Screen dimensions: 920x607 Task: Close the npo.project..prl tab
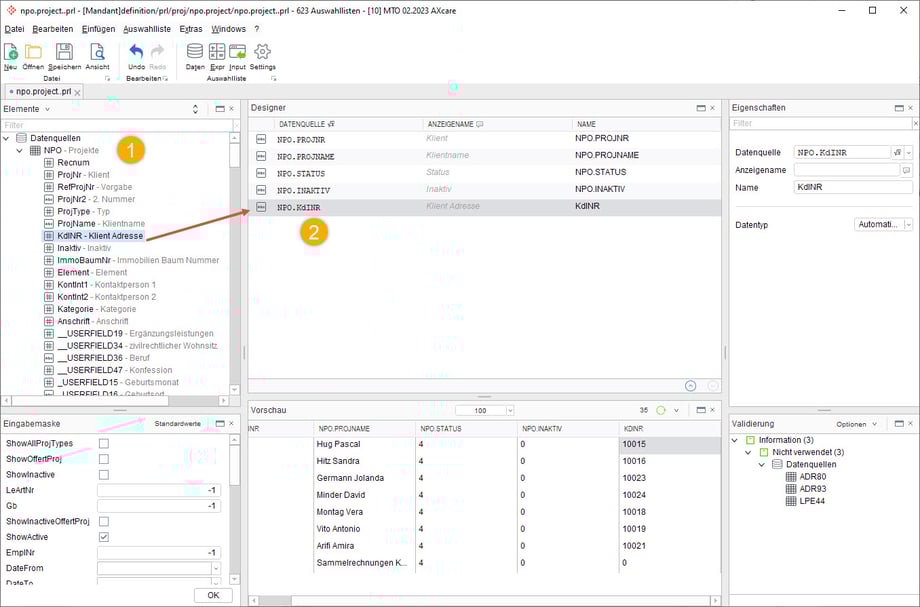click(x=77, y=93)
